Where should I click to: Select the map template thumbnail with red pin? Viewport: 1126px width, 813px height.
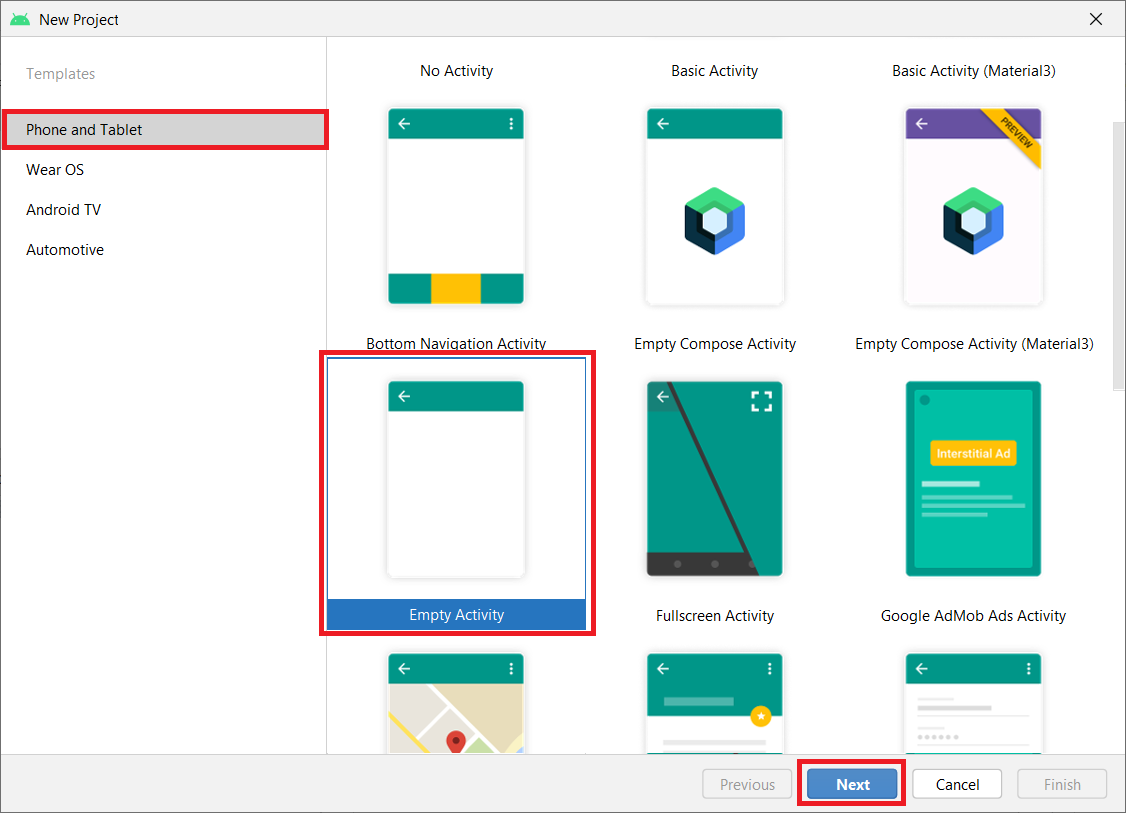pos(456,703)
